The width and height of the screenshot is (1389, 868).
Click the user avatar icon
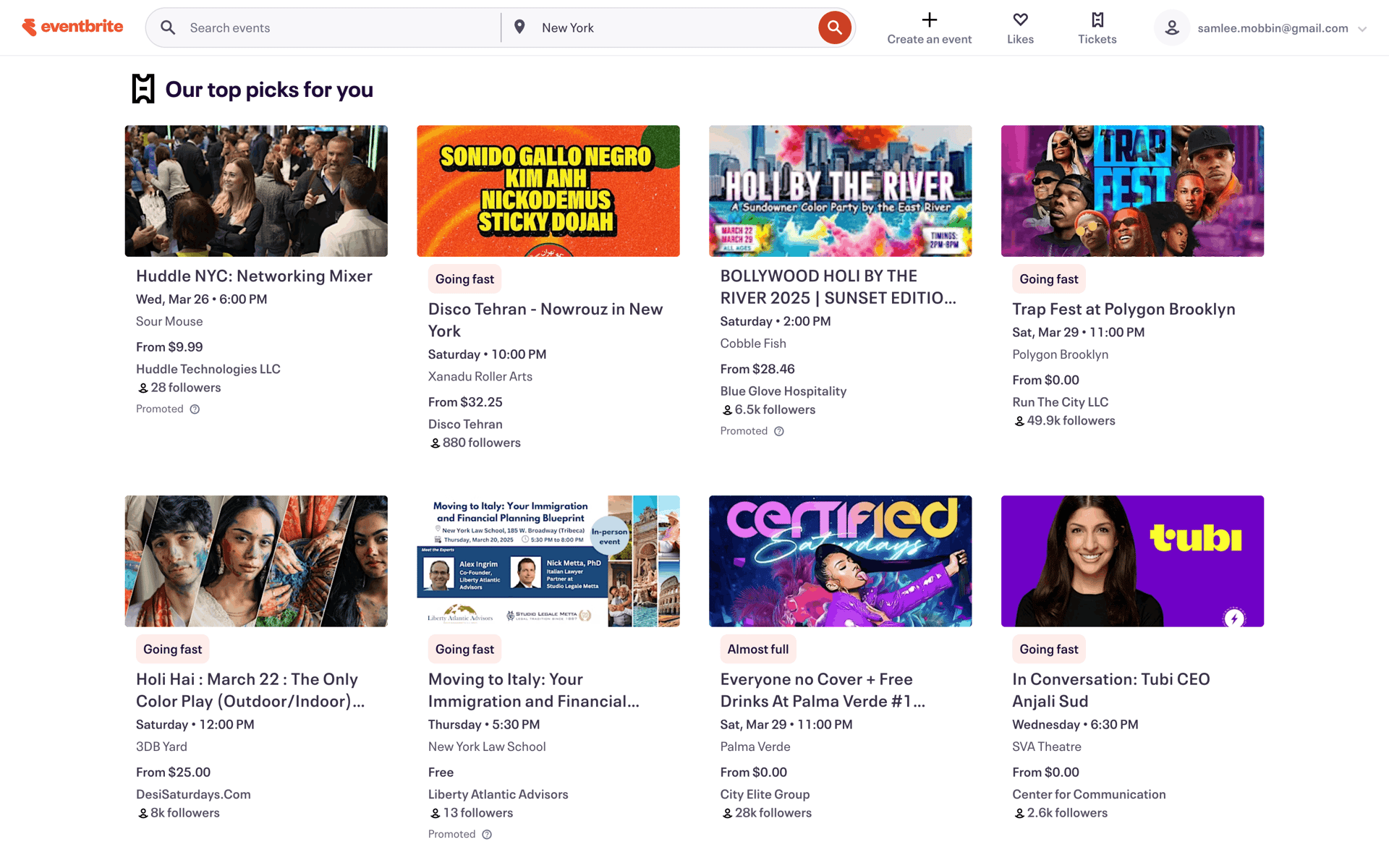pos(1172,27)
